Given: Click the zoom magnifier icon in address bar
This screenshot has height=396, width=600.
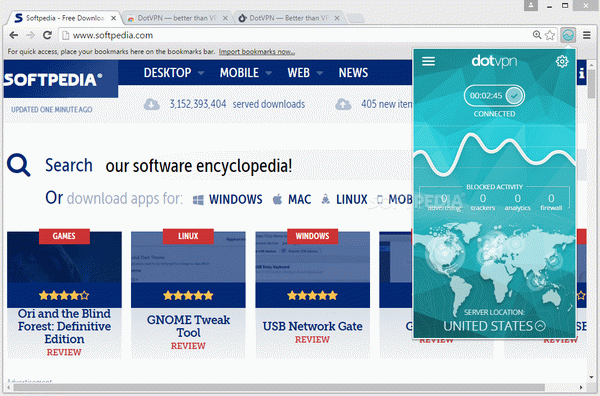Looking at the screenshot, I should (537, 35).
